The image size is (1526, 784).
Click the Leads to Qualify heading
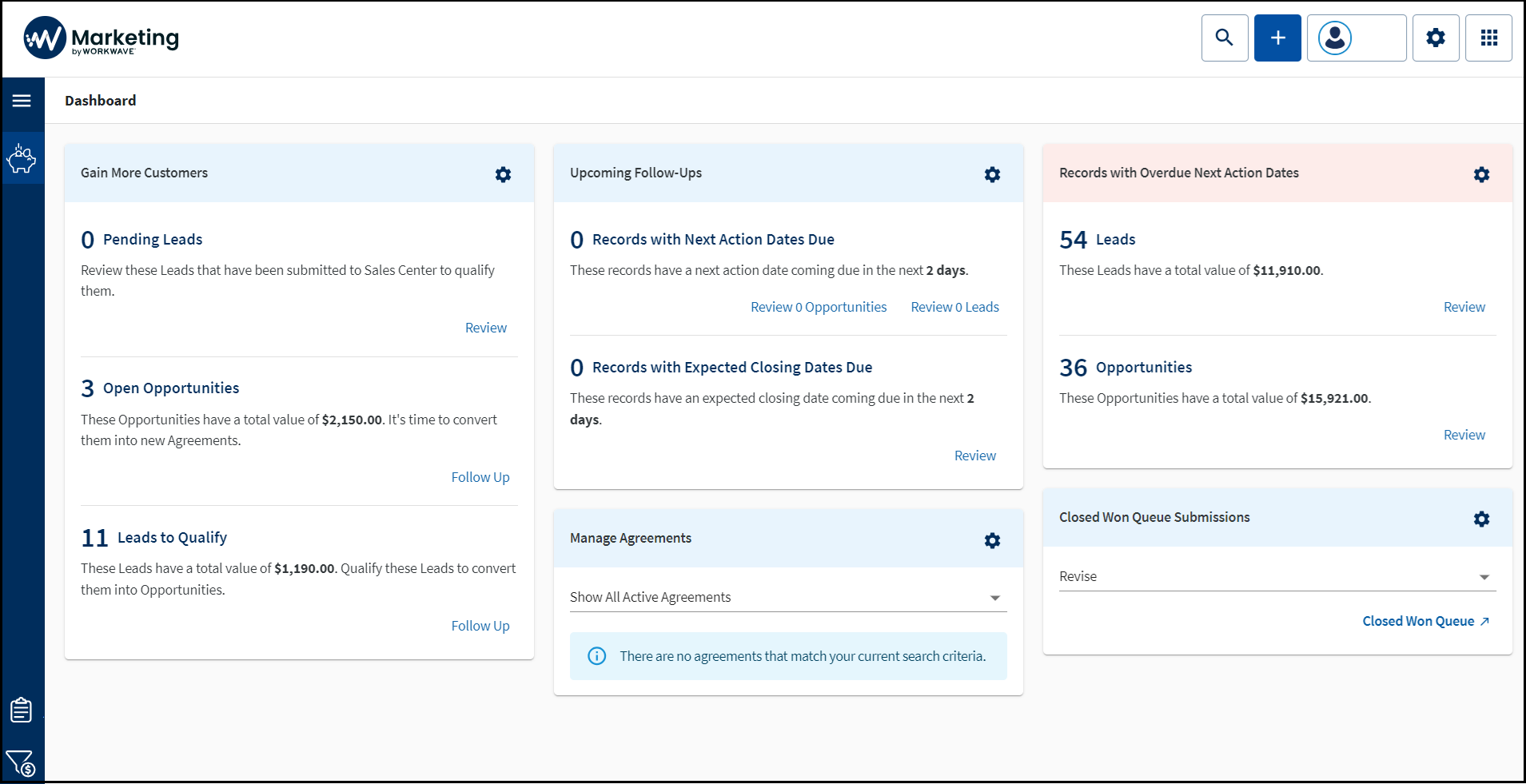pyautogui.click(x=172, y=537)
